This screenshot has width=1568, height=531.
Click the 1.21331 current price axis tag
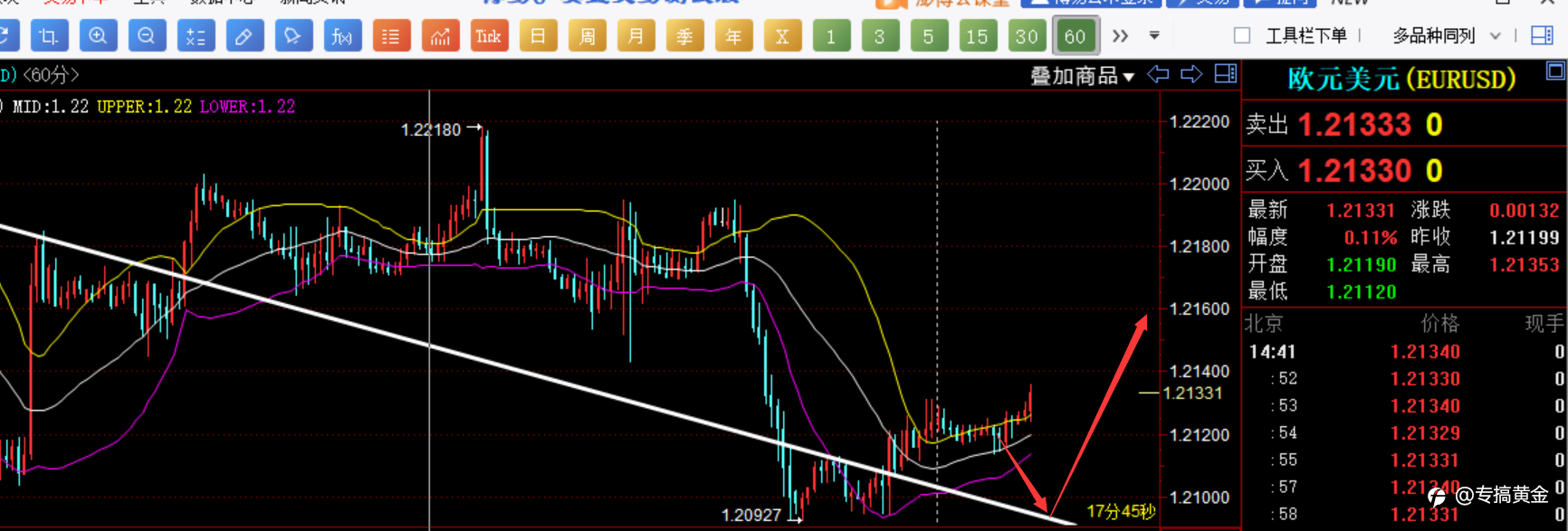tap(1192, 393)
